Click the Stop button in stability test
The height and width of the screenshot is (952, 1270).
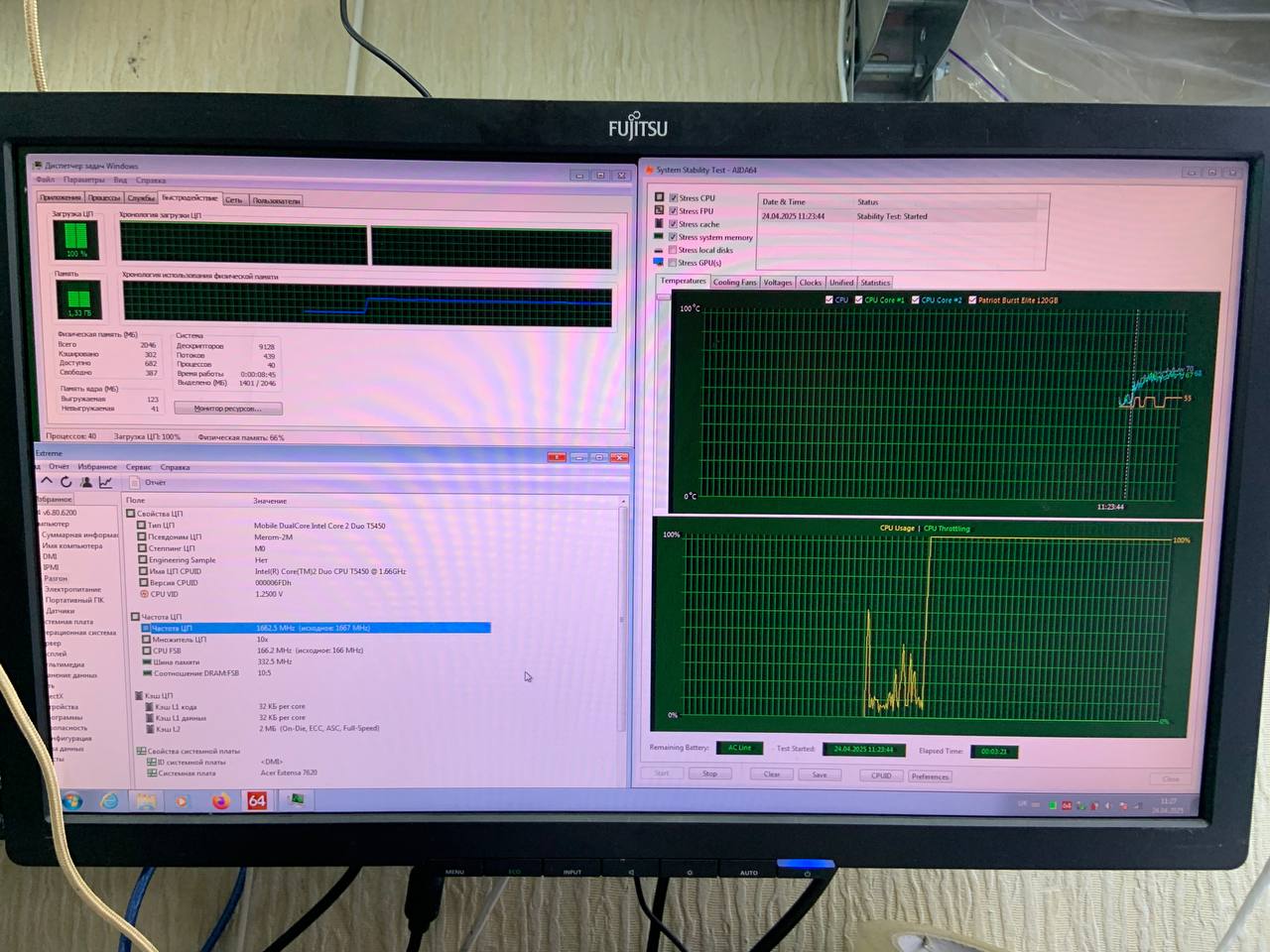click(709, 774)
